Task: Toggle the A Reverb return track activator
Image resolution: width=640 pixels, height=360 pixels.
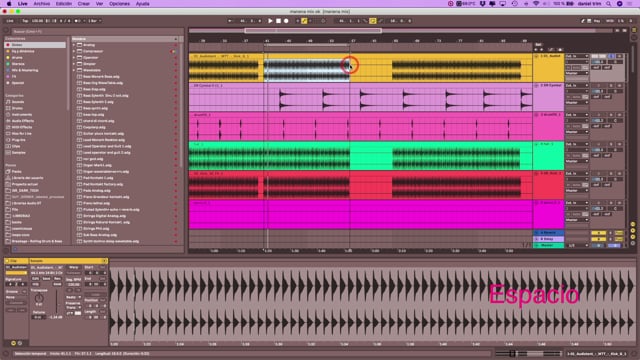Action: pyautogui.click(x=598, y=233)
